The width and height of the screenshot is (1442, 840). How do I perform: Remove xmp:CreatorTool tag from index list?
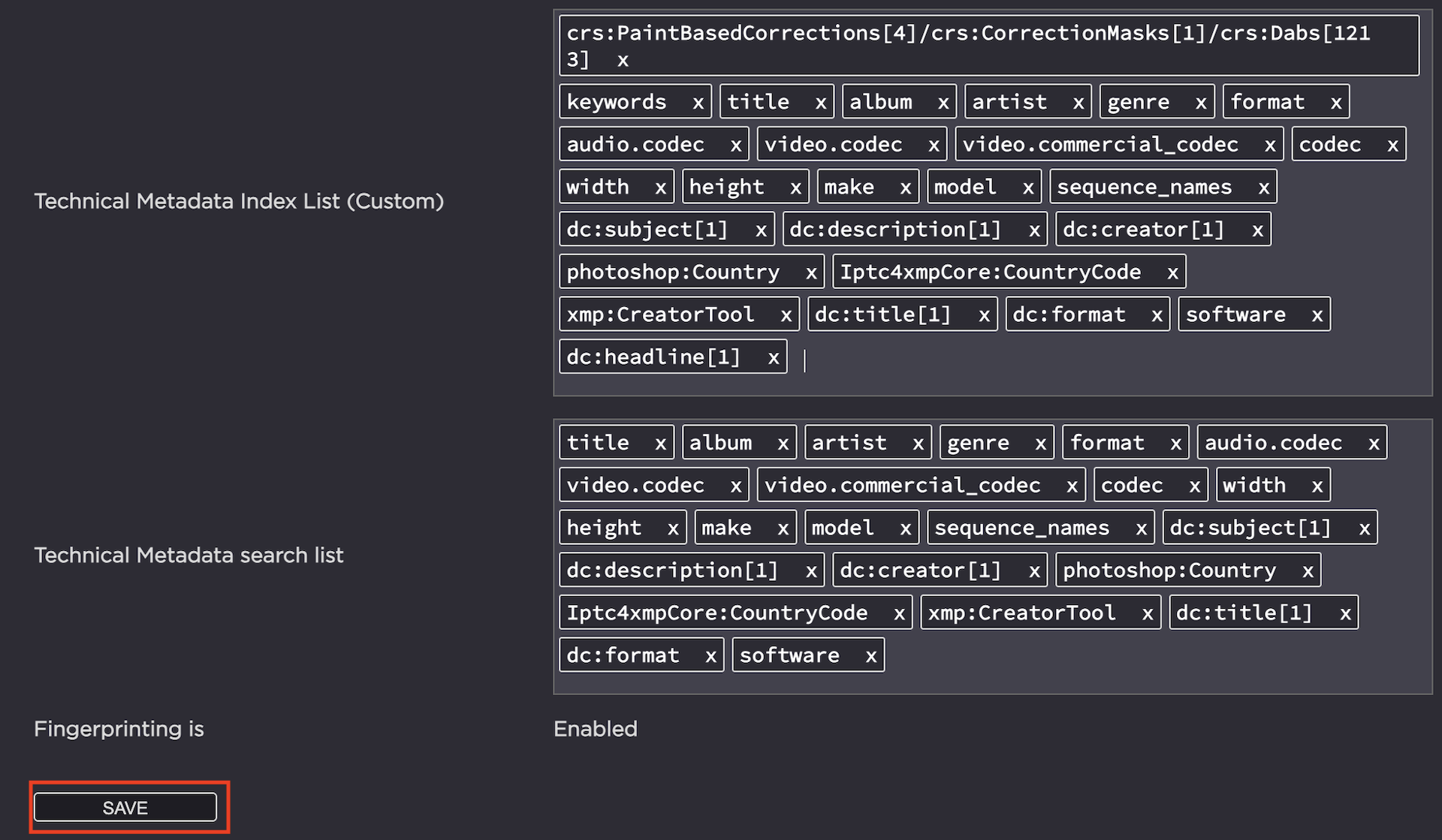click(786, 316)
